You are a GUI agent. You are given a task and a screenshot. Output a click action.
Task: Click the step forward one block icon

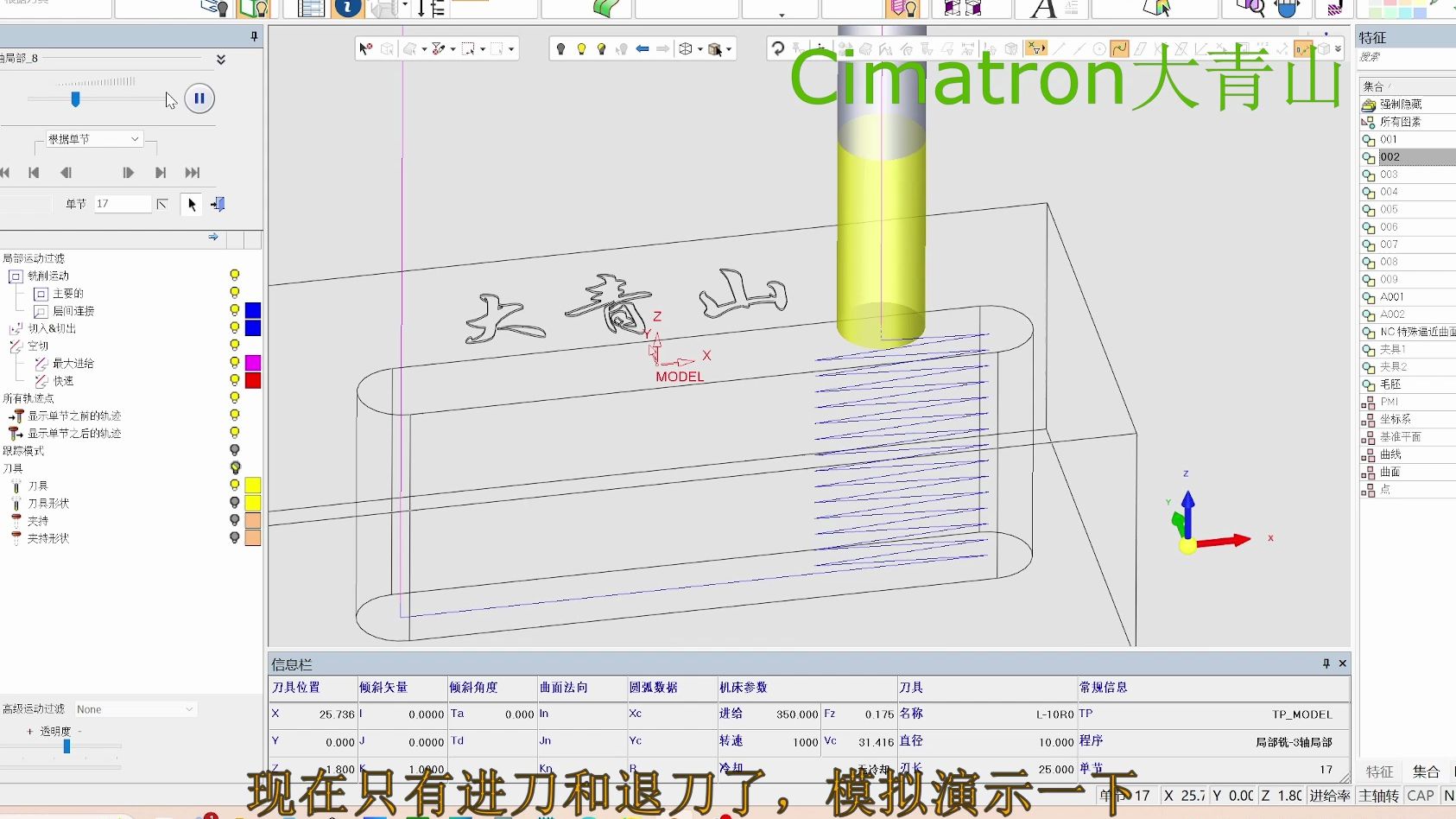[128, 173]
